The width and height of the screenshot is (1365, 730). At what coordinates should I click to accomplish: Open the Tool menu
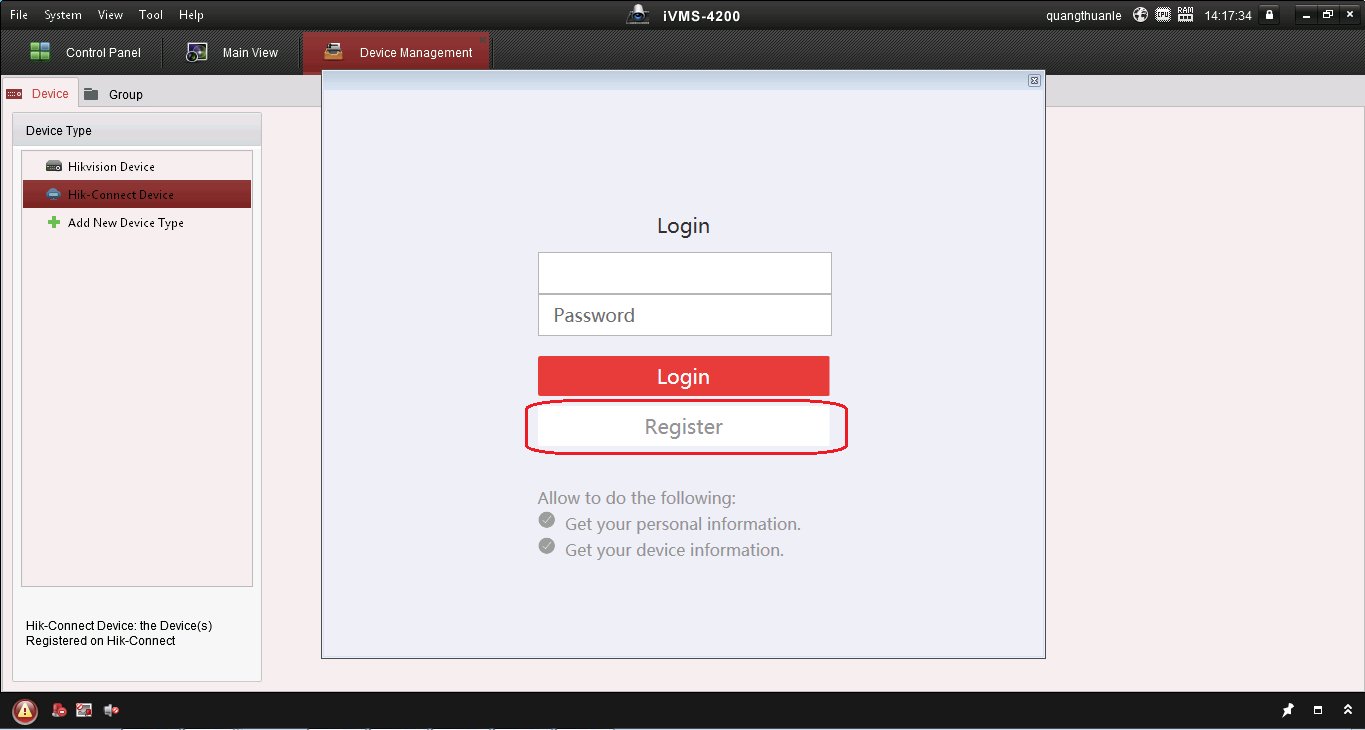tap(151, 15)
